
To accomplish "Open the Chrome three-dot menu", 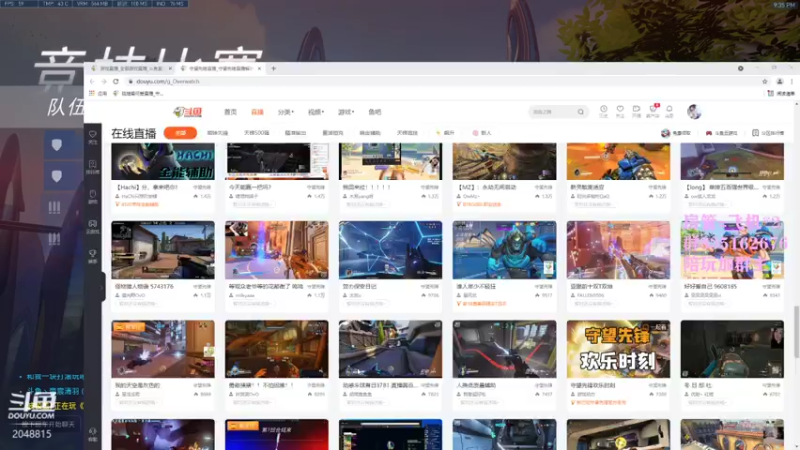I will [792, 82].
